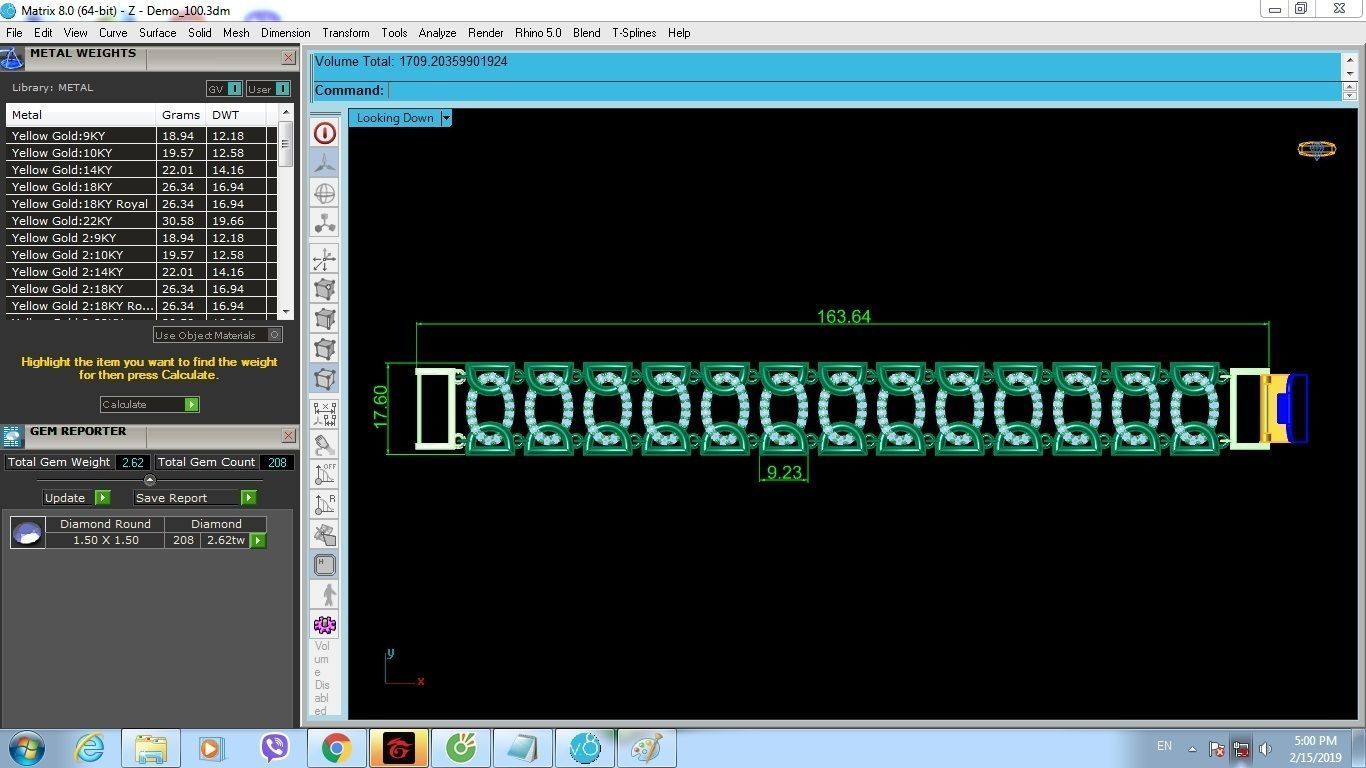Click the metal list scroll down arrow
Image resolution: width=1366 pixels, height=768 pixels.
click(x=286, y=312)
